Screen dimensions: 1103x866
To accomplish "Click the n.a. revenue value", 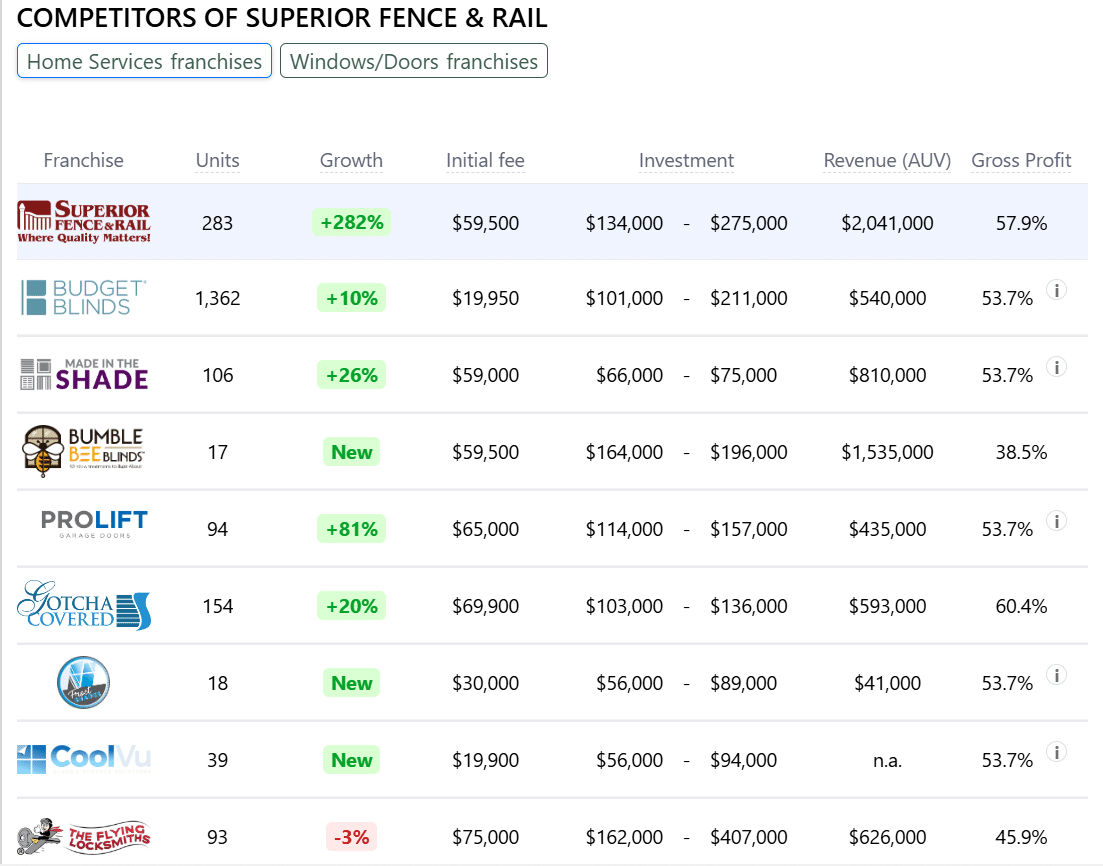I will click(x=887, y=760).
